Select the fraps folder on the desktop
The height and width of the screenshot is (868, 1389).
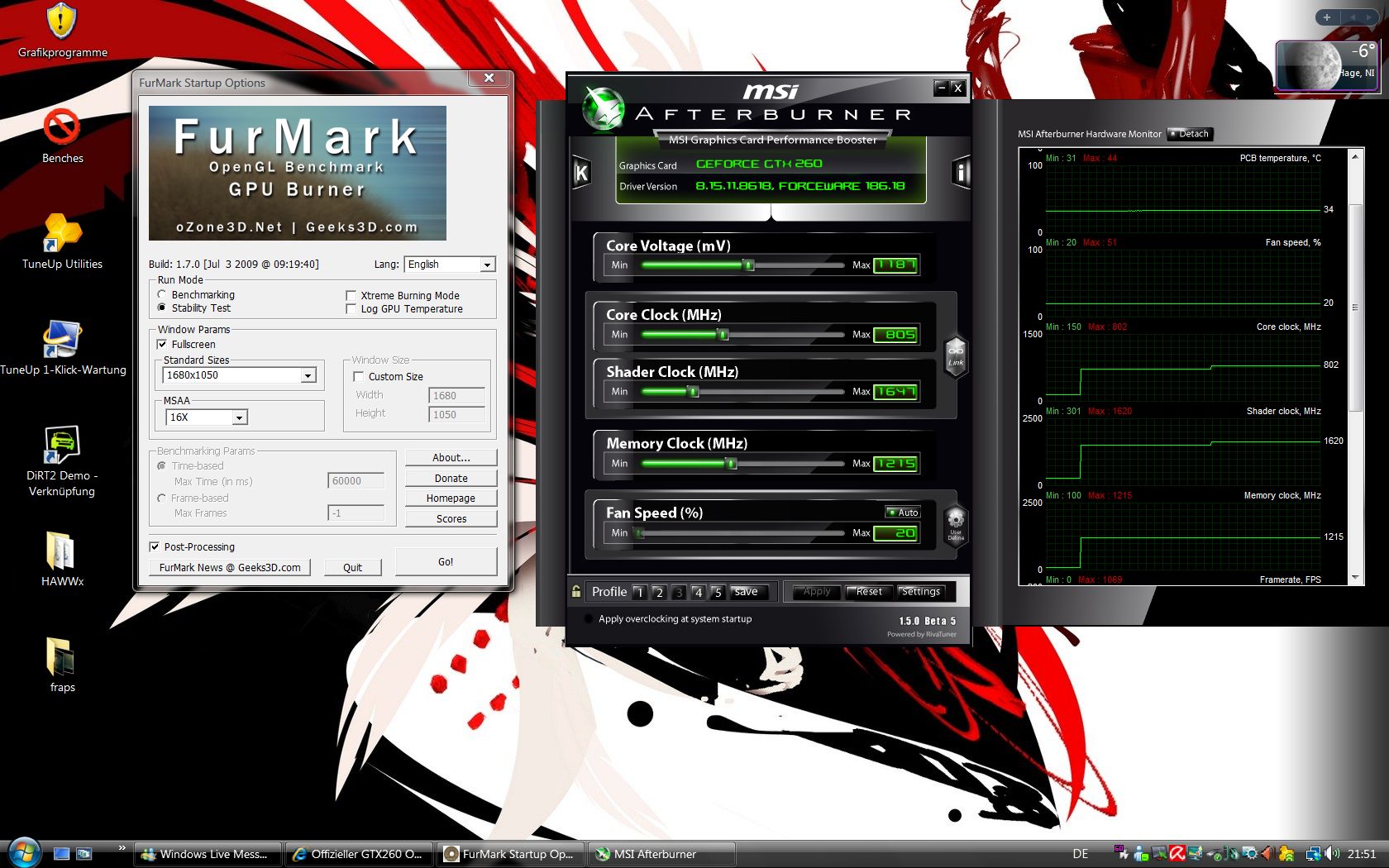coord(63,665)
